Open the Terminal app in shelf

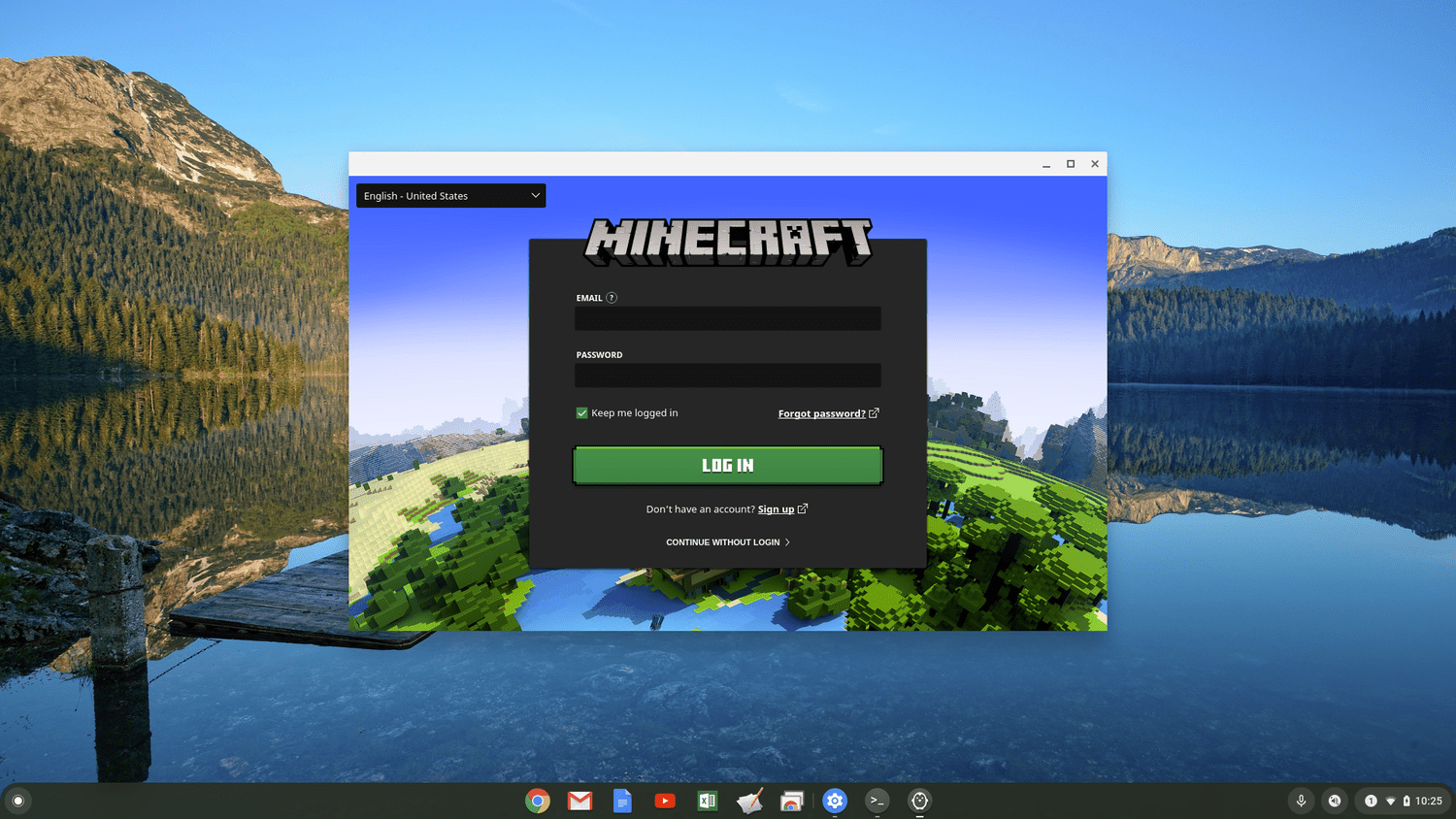877,801
